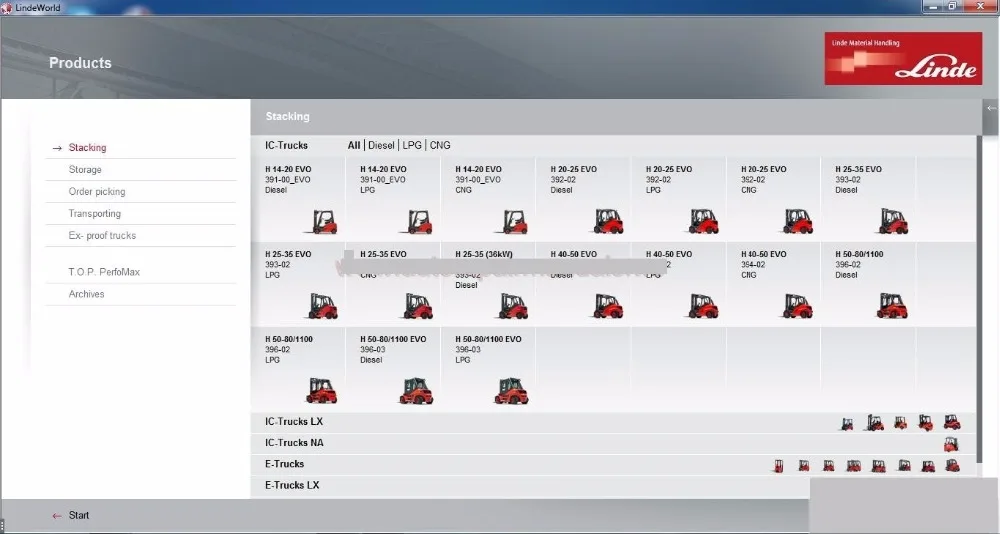Viewport: 1000px width, 534px height.
Task: Click last forklift icon in E-Trucks row
Action: (x=952, y=465)
